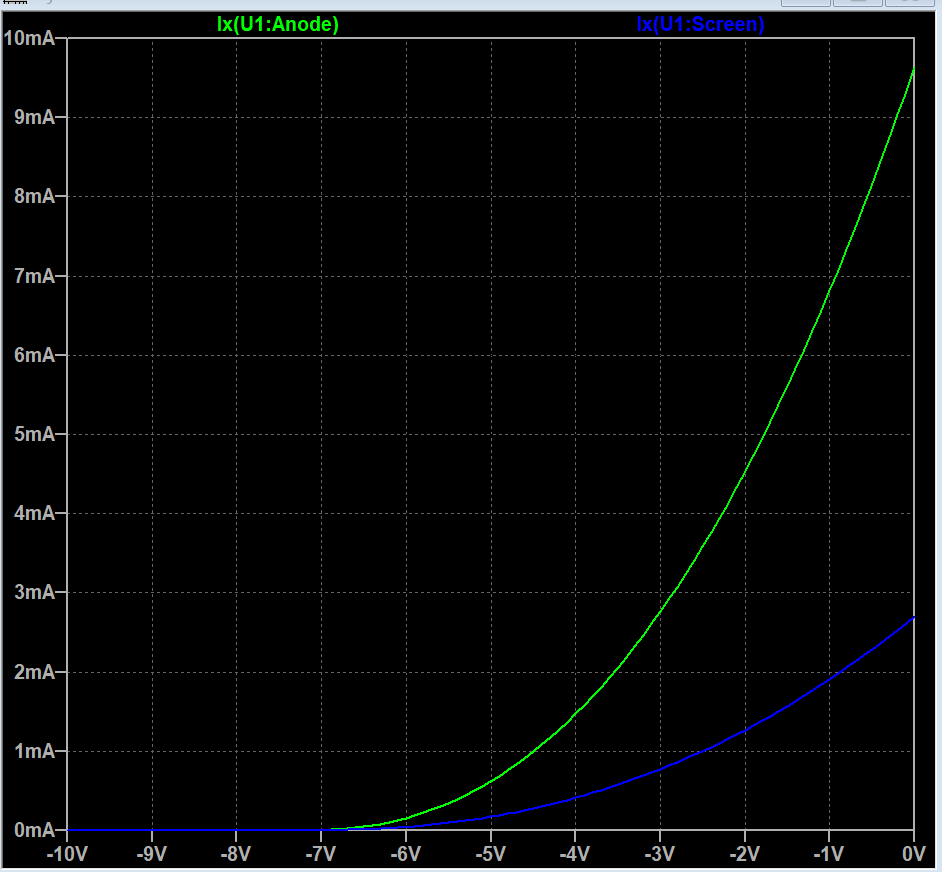Click the 0V horizontal axis label

[x=914, y=854]
